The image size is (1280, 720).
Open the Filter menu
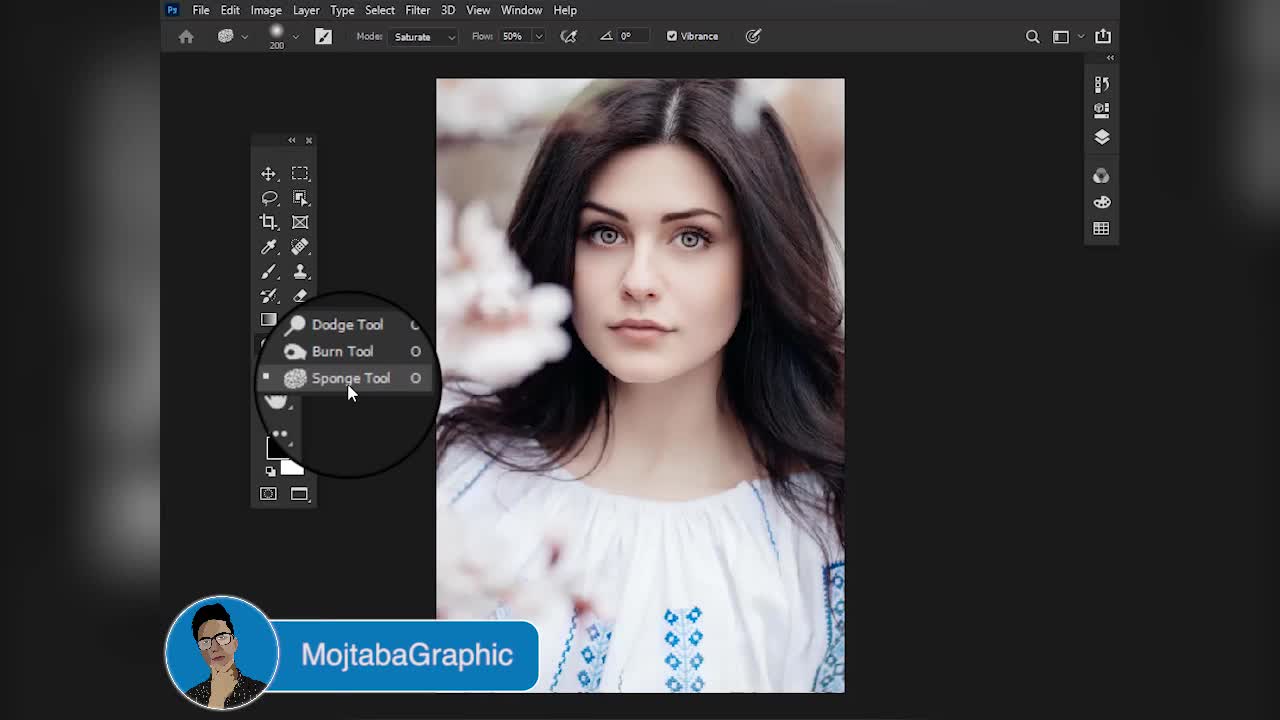pos(417,10)
